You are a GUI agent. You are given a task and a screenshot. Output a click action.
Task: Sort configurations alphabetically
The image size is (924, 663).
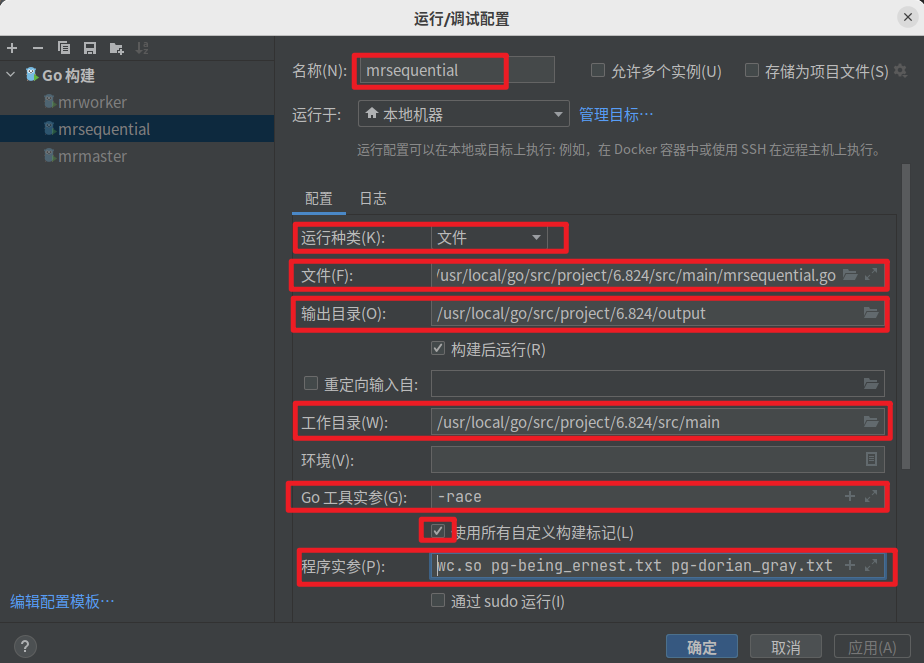coord(142,47)
